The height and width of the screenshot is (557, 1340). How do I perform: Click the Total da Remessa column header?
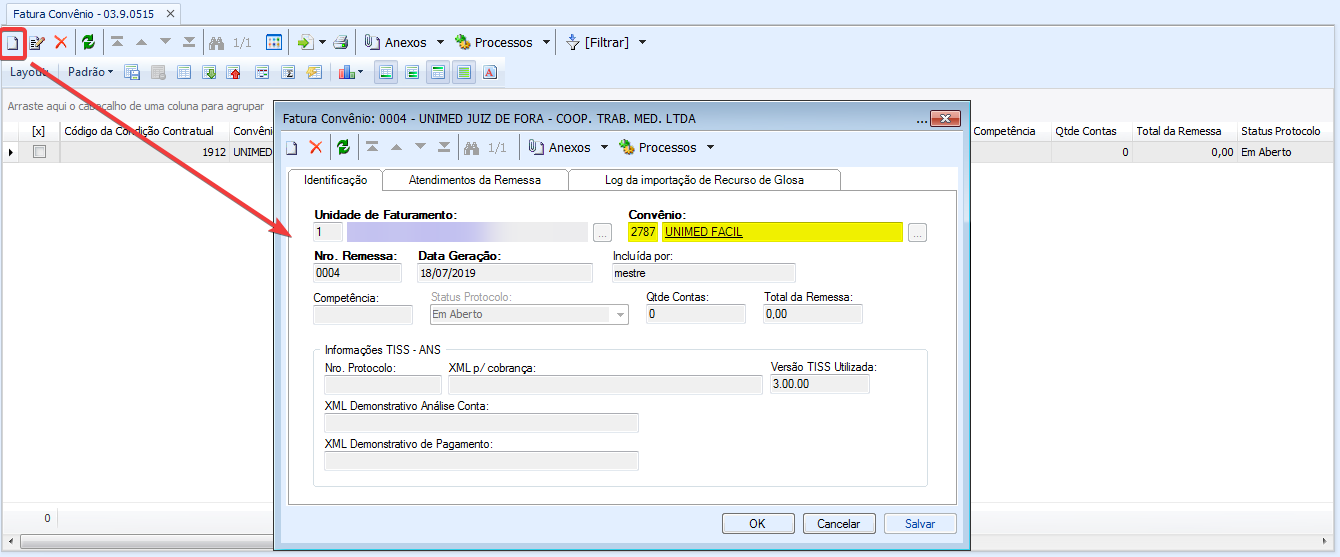1183,131
